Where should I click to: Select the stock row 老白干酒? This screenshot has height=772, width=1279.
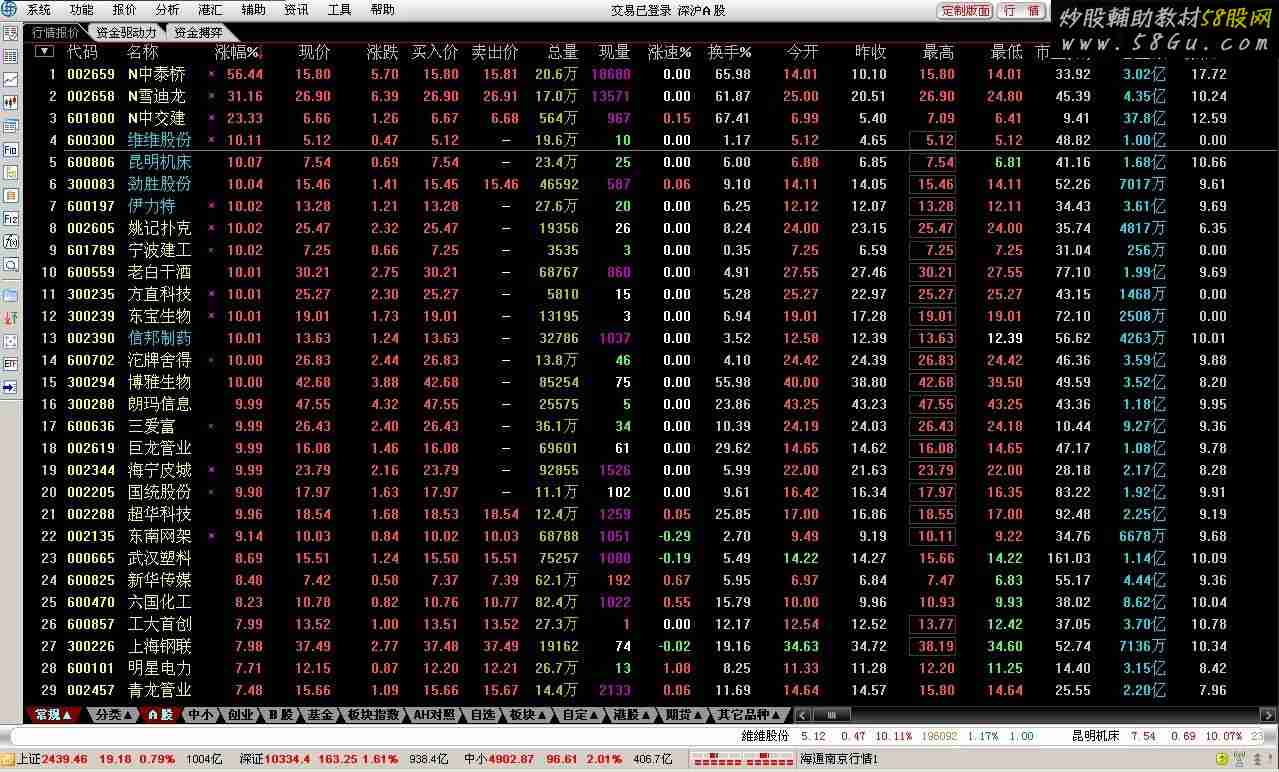coord(650,272)
